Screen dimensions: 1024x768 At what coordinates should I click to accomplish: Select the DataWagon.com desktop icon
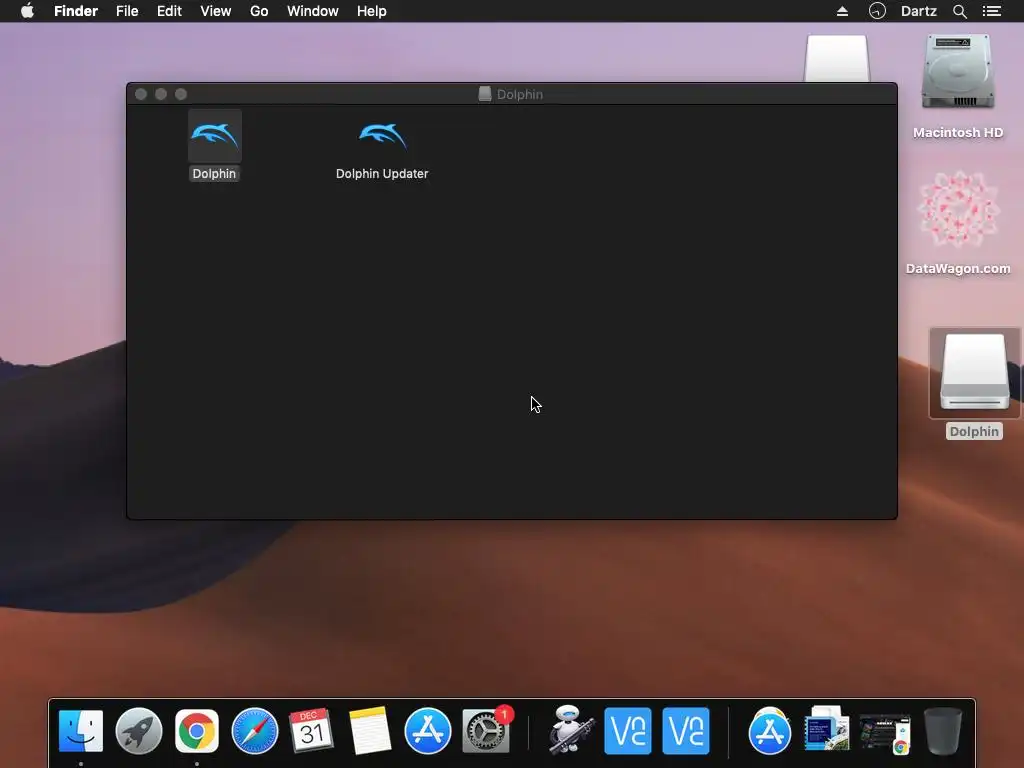(958, 210)
